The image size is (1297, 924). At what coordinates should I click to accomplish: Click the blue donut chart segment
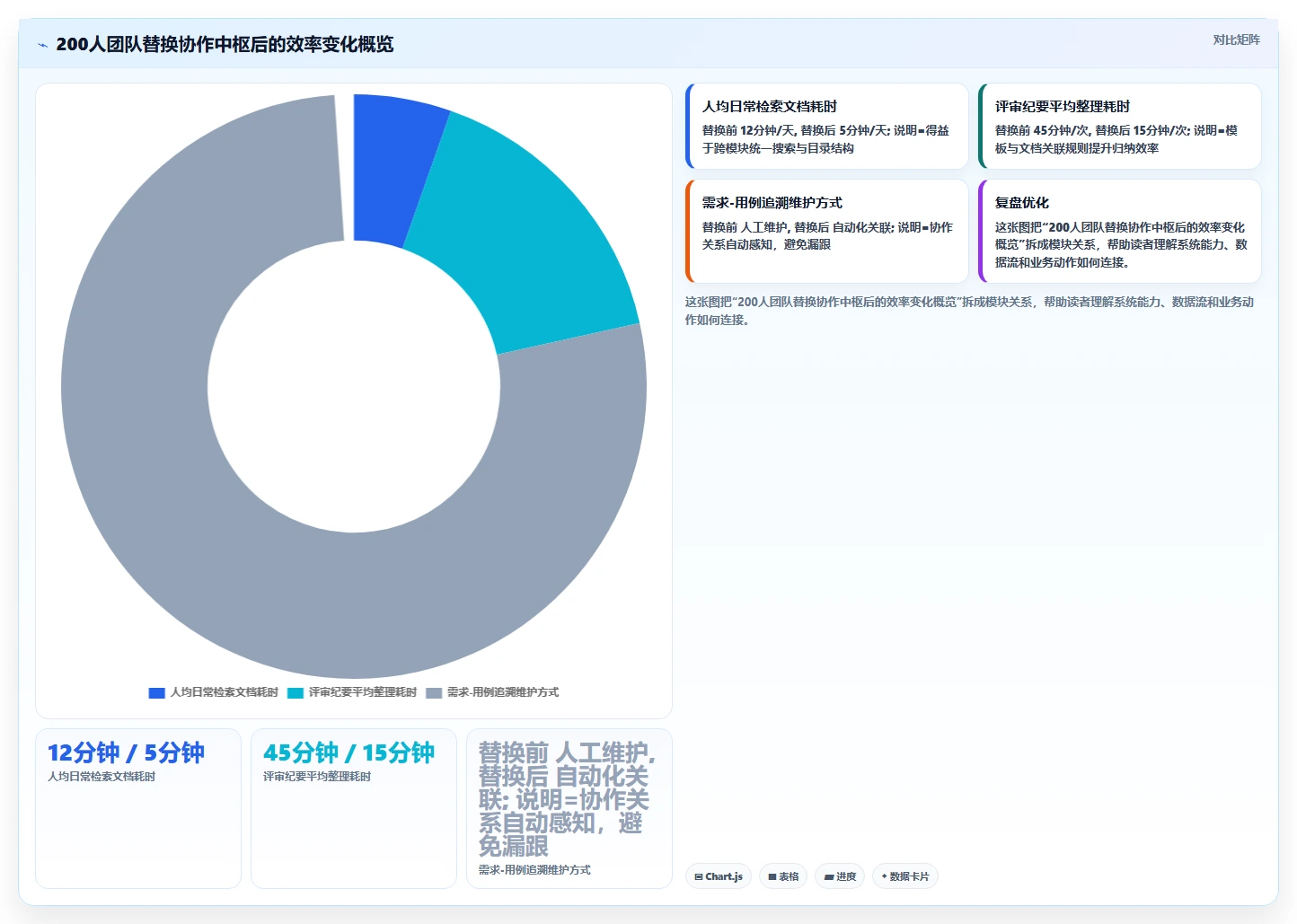pos(391,169)
